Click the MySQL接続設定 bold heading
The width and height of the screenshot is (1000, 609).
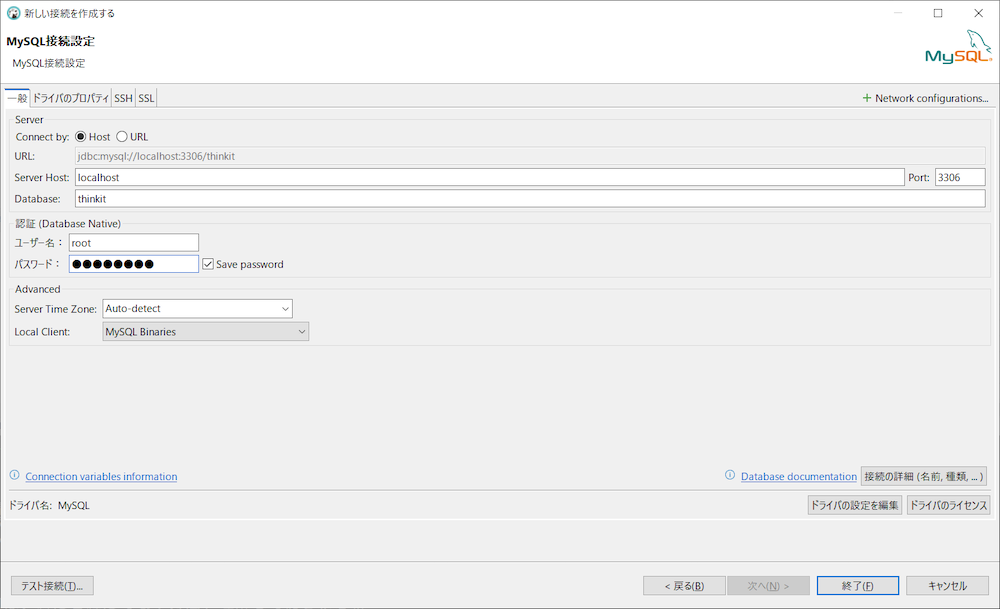50,41
